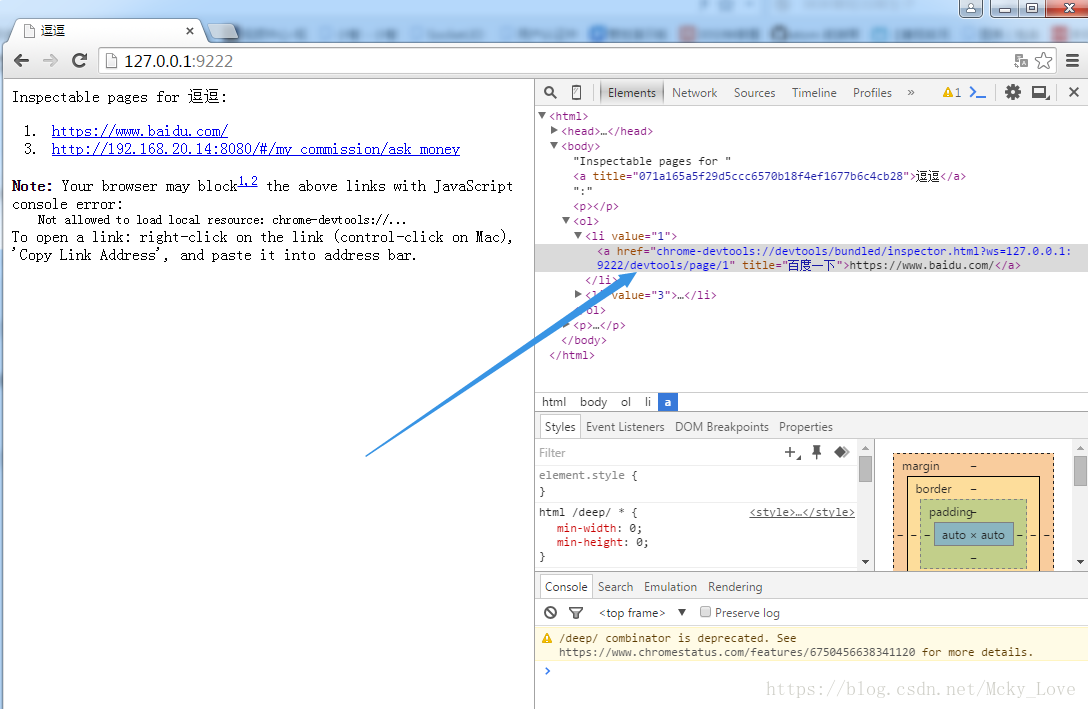The image size is (1088, 709).
Task: Switch to the Profiles panel
Action: 872,92
